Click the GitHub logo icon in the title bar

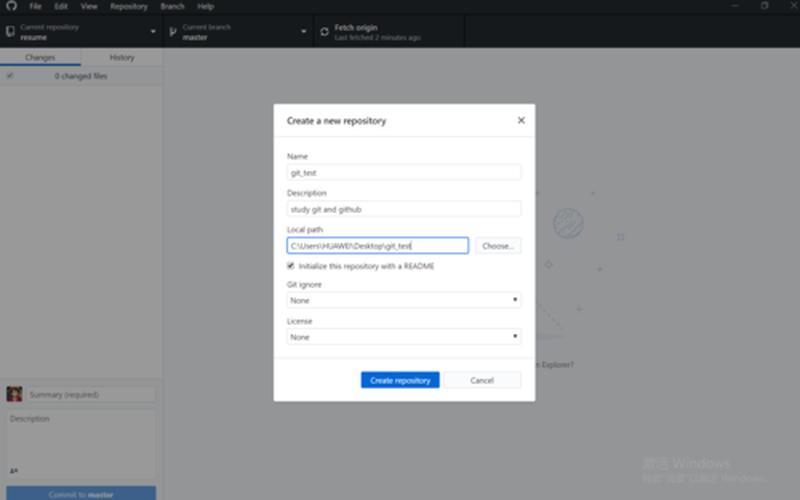[x=11, y=6]
